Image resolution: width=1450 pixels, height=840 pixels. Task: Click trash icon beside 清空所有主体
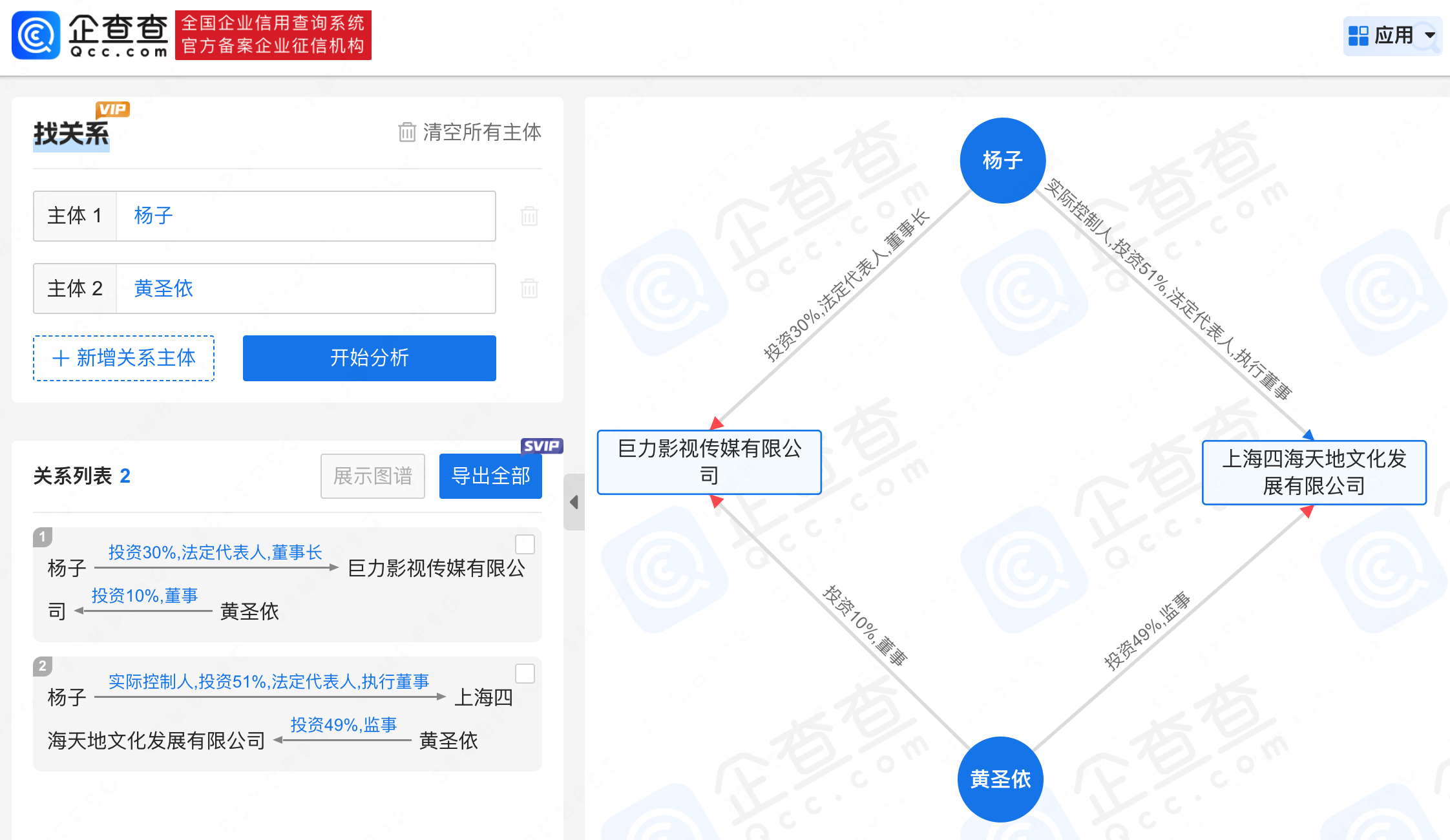[x=406, y=132]
